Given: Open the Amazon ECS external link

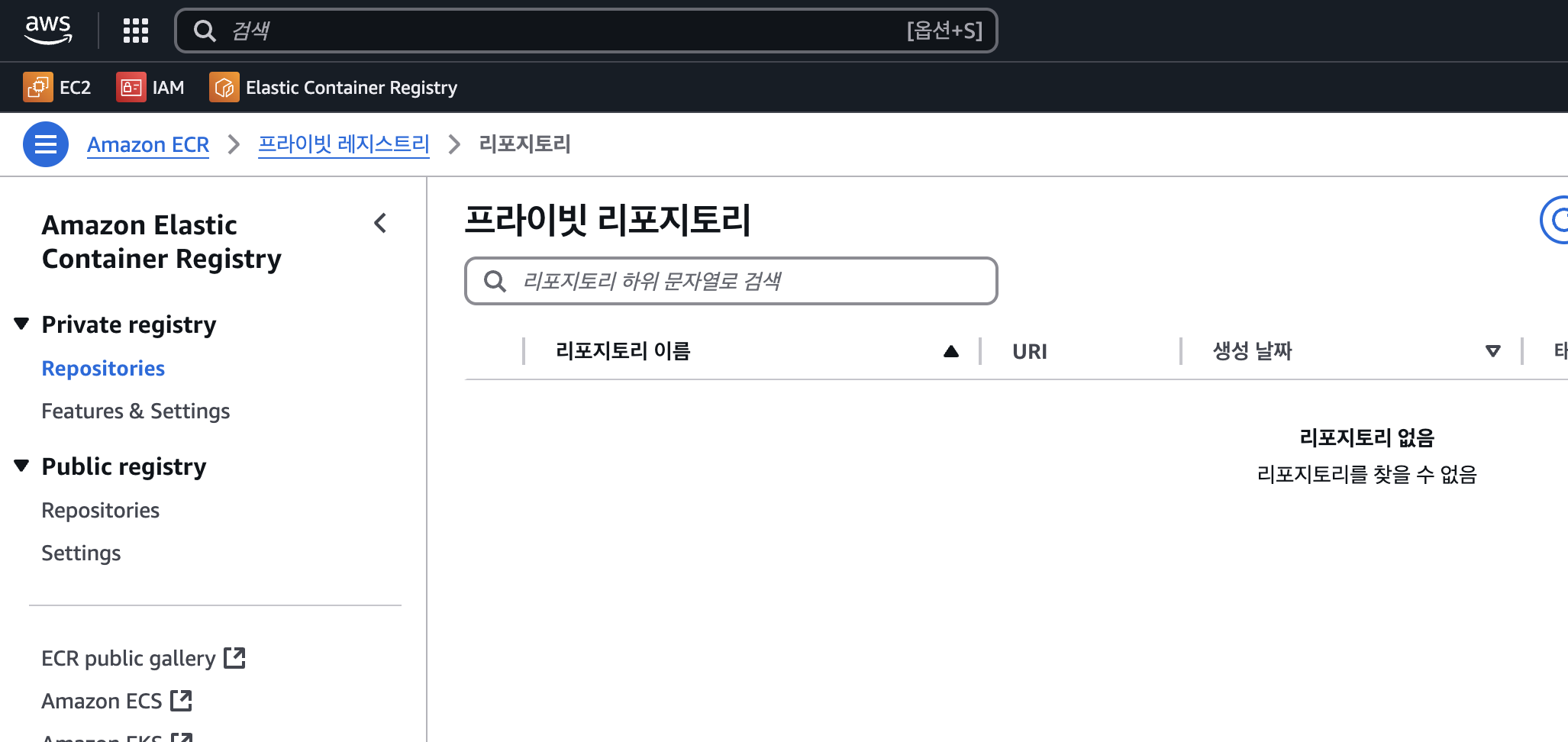Looking at the screenshot, I should click(x=116, y=701).
